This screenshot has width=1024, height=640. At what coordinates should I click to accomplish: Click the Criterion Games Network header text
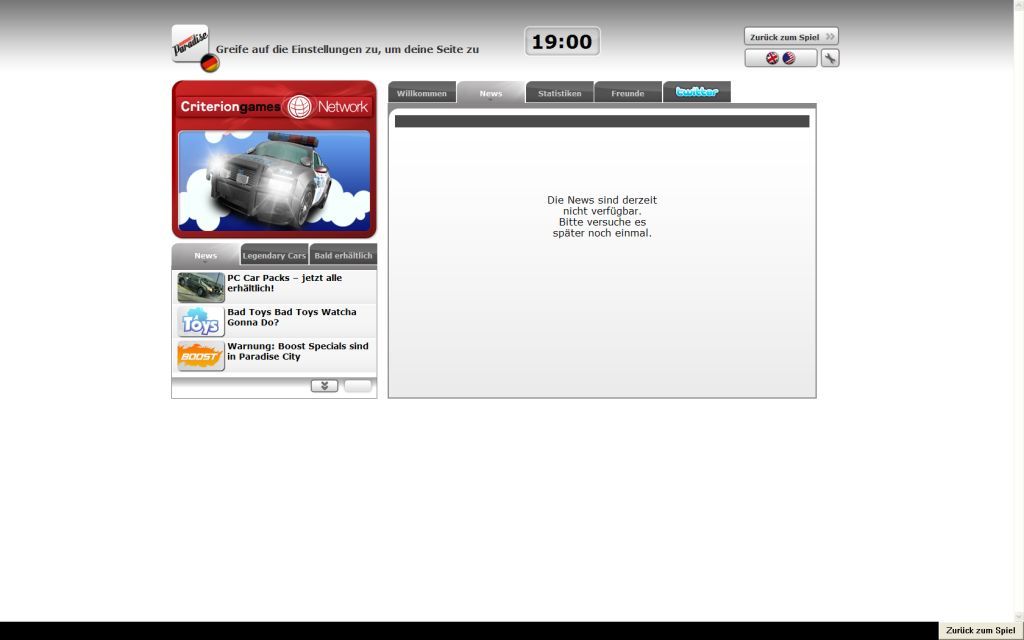pos(274,106)
